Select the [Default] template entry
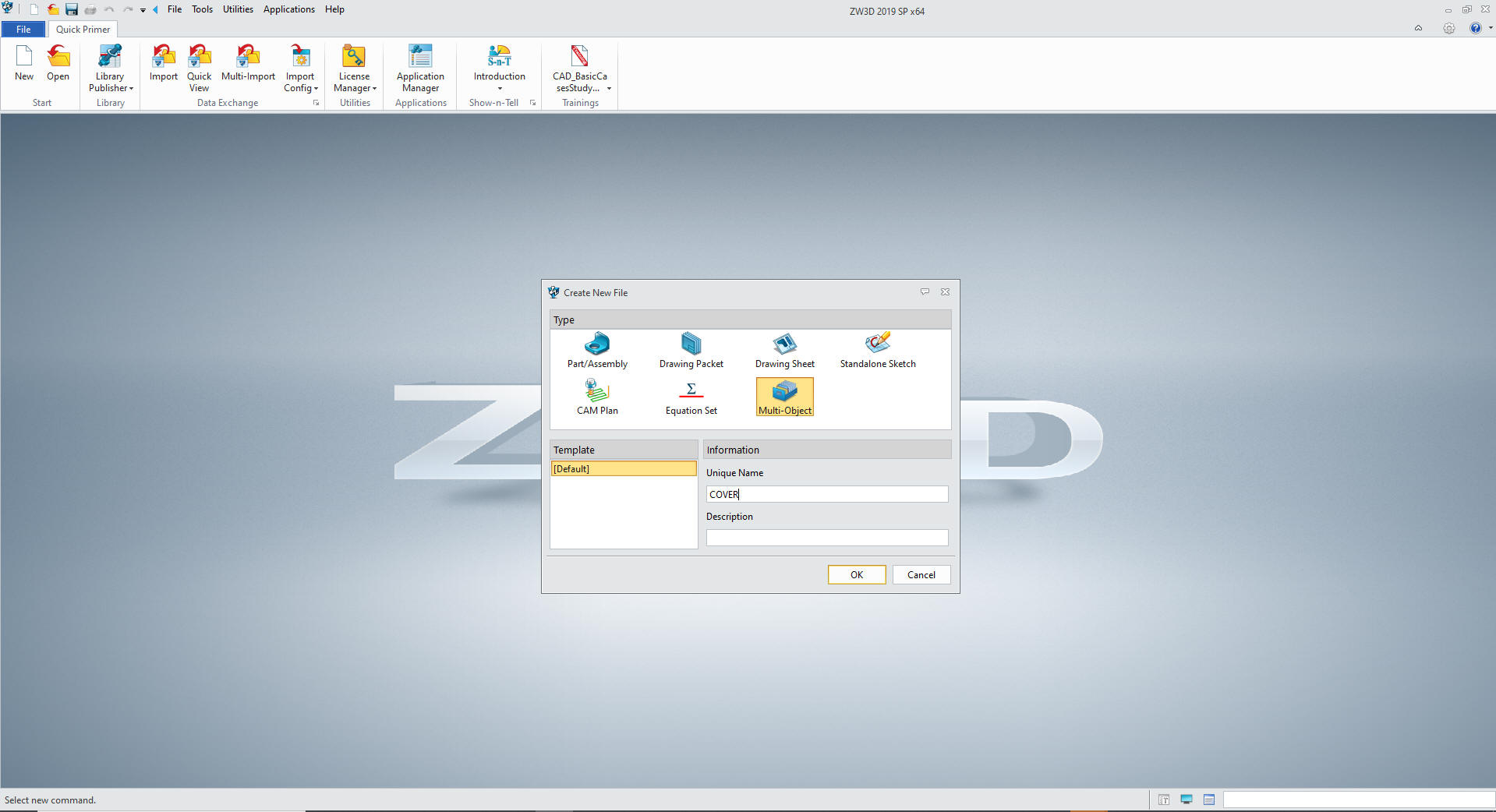This screenshot has width=1496, height=812. click(624, 468)
